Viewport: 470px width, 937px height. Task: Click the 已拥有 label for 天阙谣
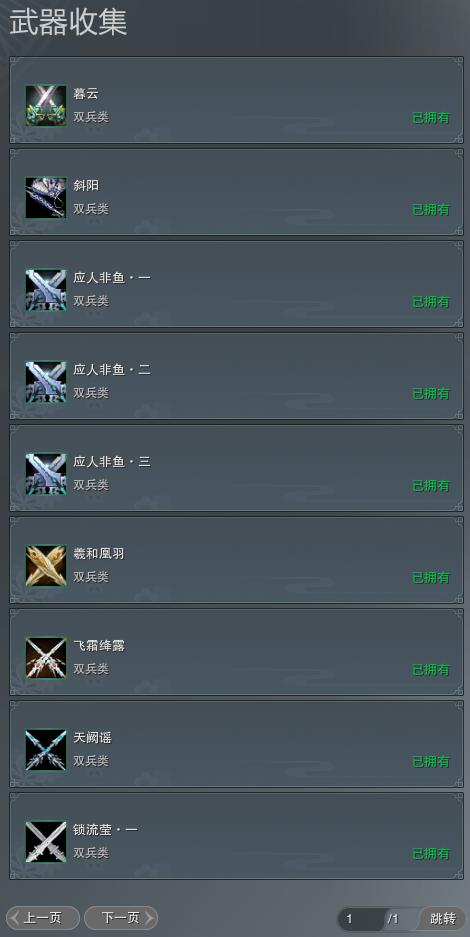click(431, 762)
